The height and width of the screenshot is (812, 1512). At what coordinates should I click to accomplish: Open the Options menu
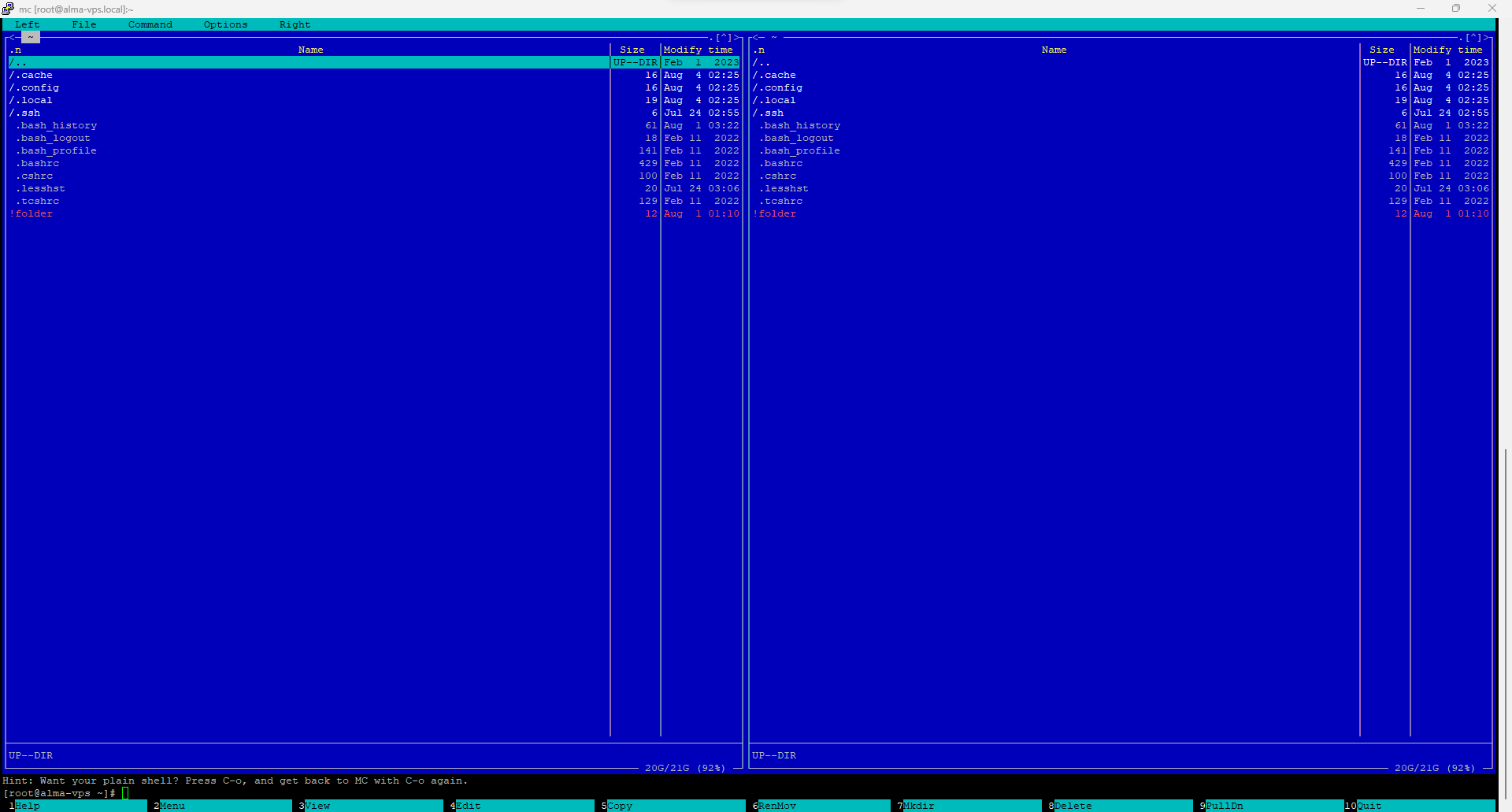(225, 24)
